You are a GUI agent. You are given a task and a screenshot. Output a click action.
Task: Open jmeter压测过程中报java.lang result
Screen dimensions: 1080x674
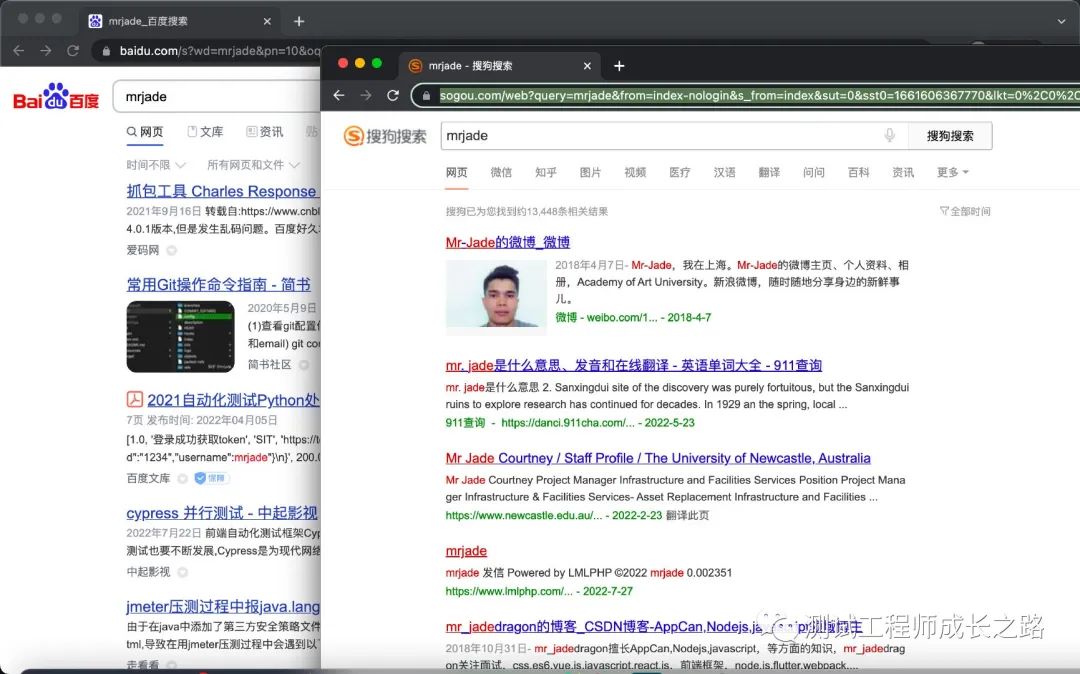222,607
